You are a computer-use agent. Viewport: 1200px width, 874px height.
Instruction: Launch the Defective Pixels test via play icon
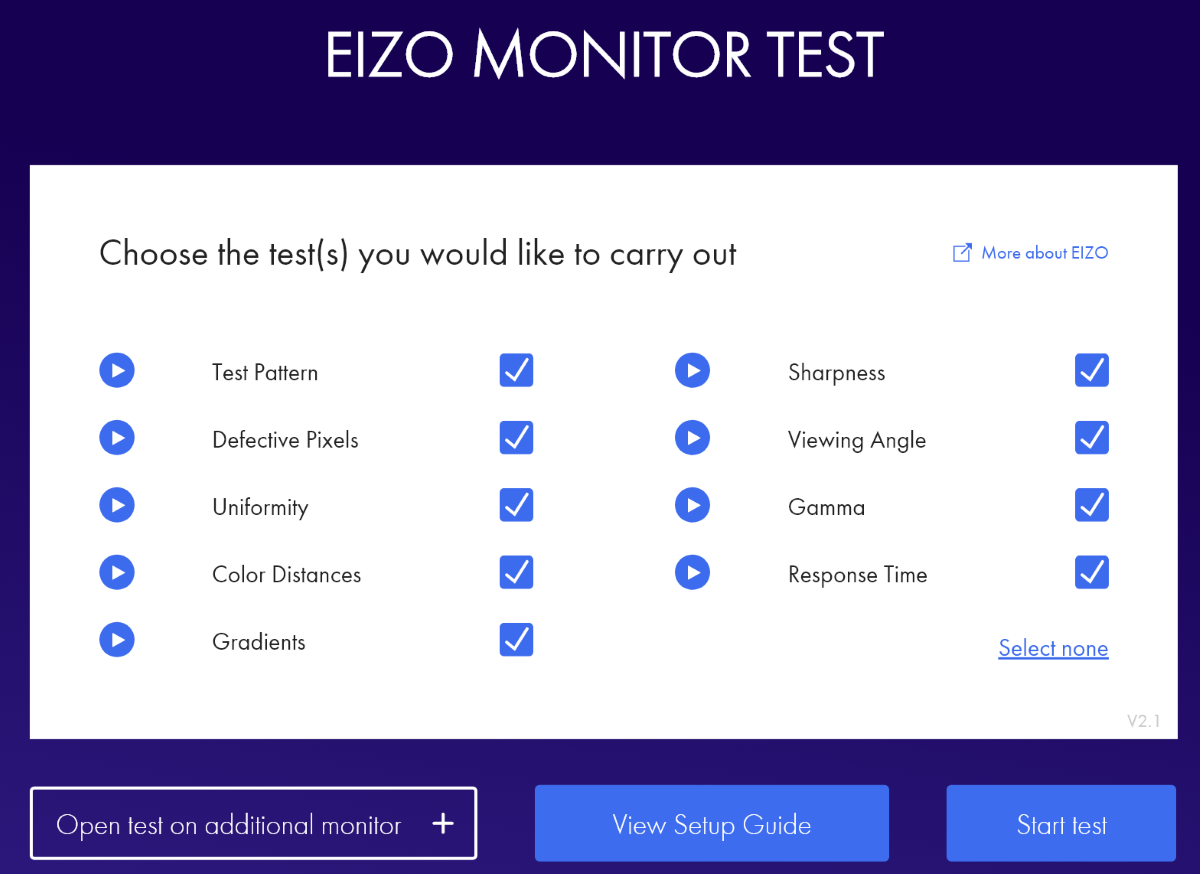[117, 438]
